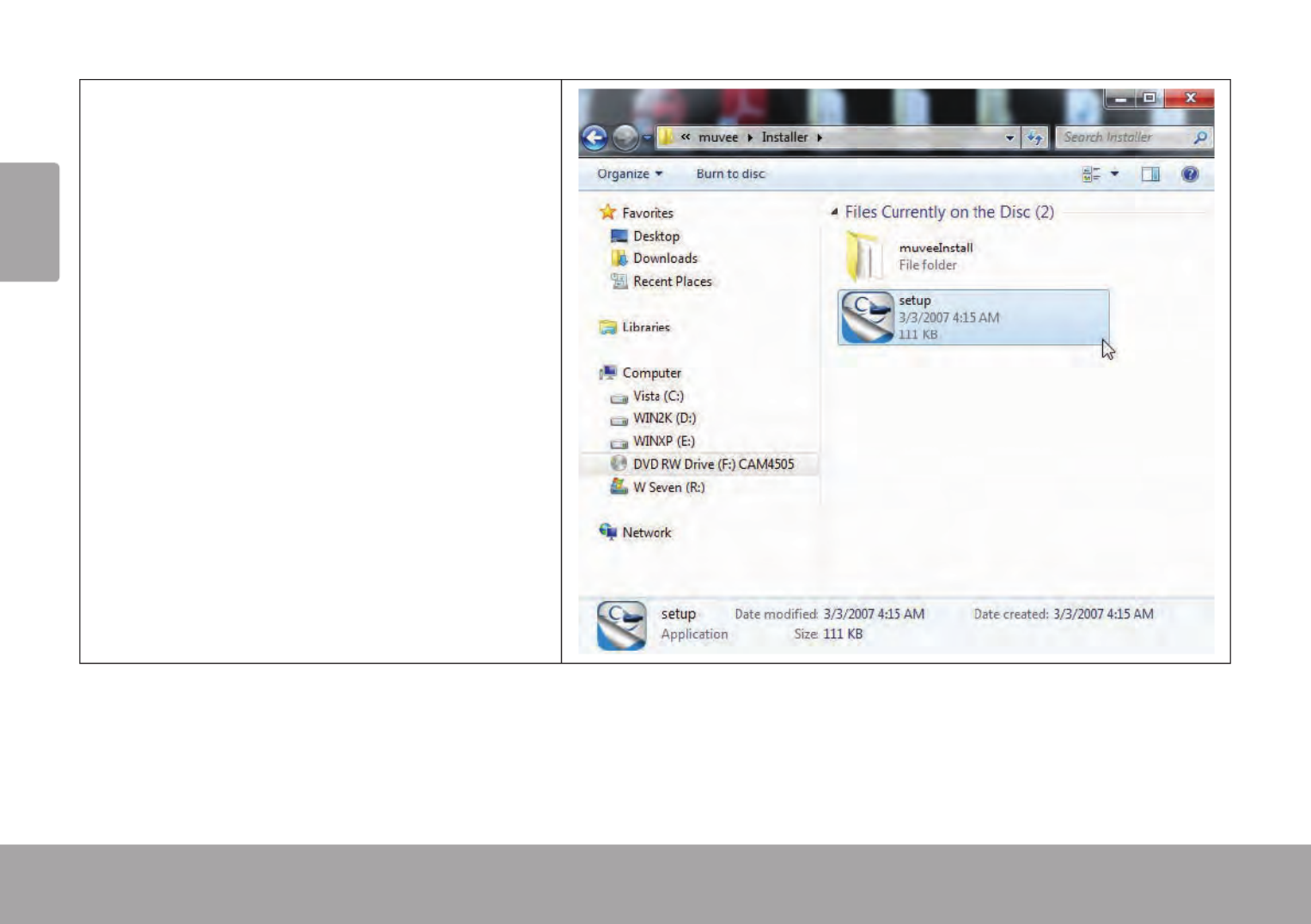Open the recent pages dropdown beside Forward

pos(648,137)
